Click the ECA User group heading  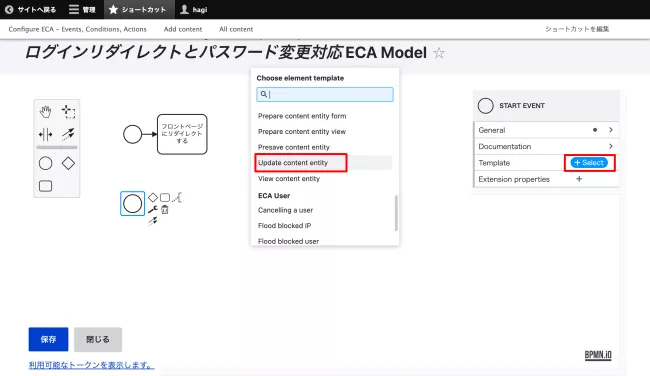pyautogui.click(x=274, y=196)
